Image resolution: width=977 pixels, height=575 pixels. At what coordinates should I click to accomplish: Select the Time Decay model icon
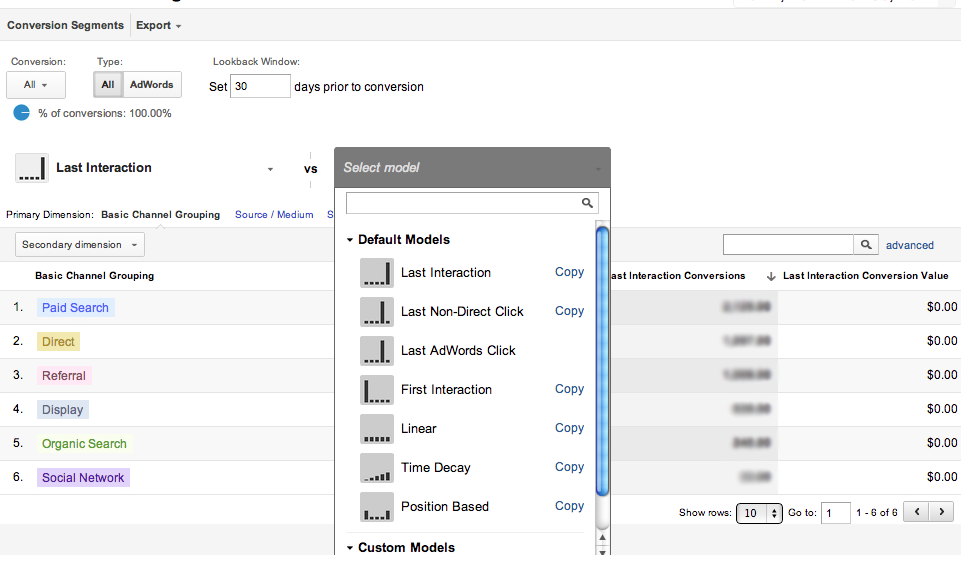(x=376, y=468)
